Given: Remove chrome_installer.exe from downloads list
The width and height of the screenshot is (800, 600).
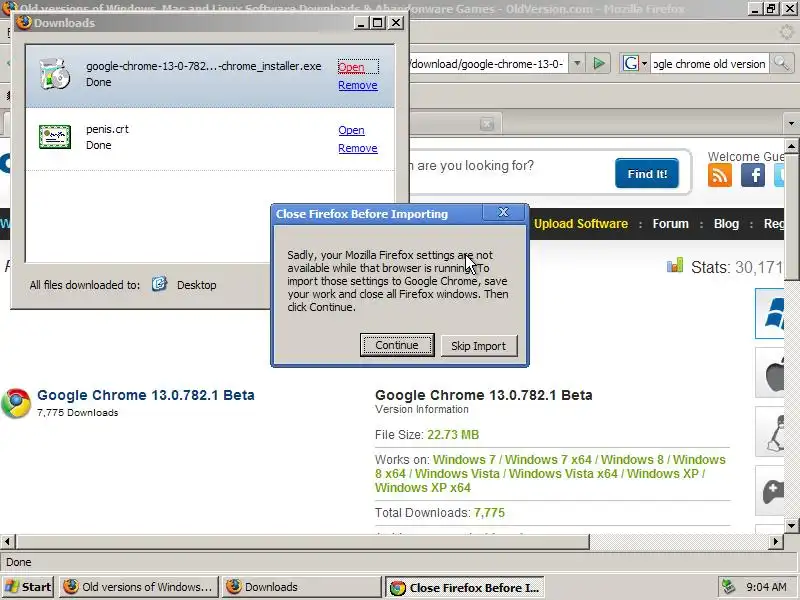Looking at the screenshot, I should 358,85.
